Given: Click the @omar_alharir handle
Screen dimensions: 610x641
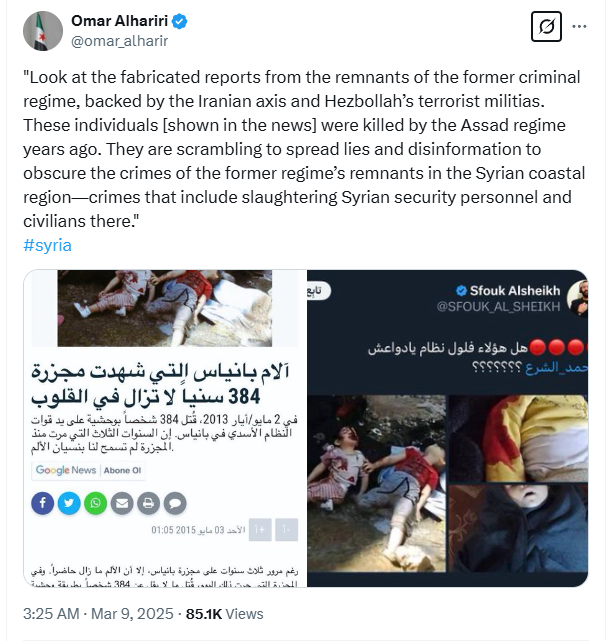Looking at the screenshot, I should coord(119,41).
